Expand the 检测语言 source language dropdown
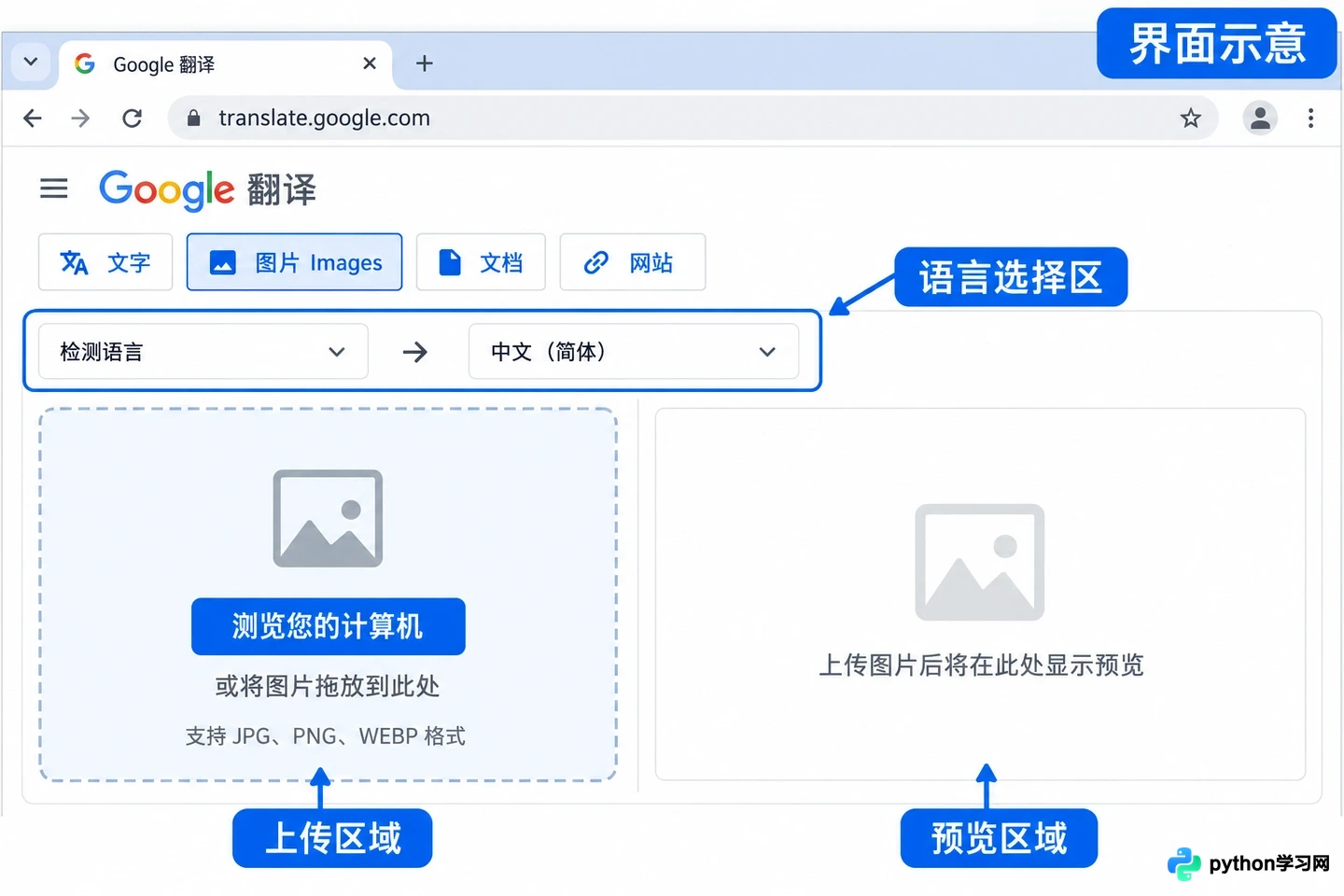The width and height of the screenshot is (1344, 896). 203,352
